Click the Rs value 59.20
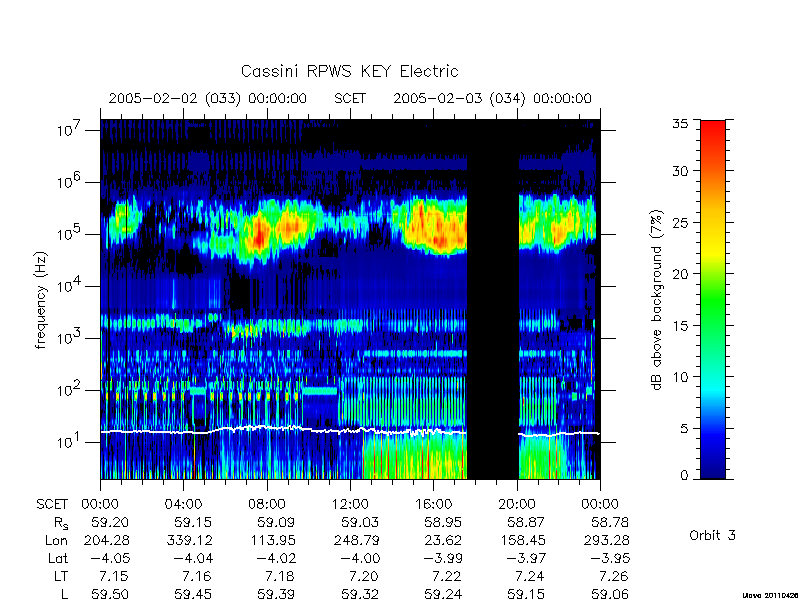800x600 pixels. [x=110, y=522]
